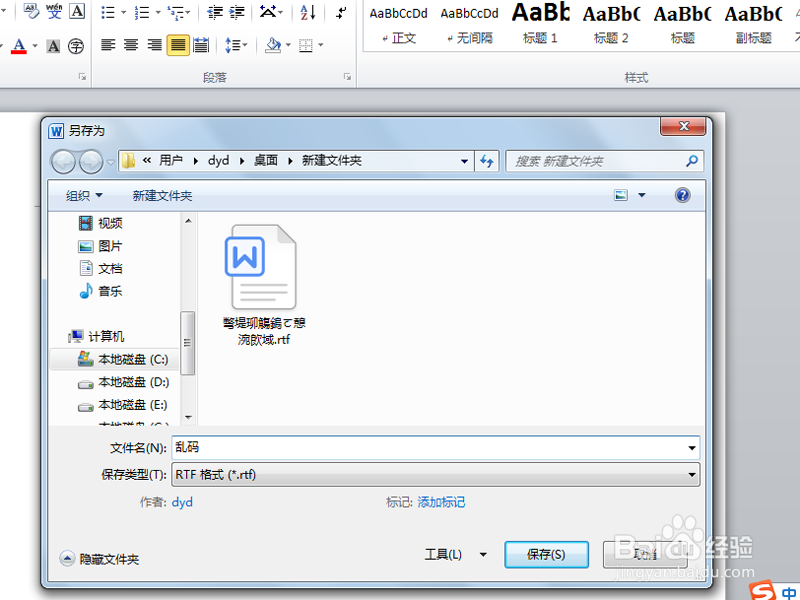Open font color dropdown arrow
Screen dimensions: 800x600
tap(35, 46)
